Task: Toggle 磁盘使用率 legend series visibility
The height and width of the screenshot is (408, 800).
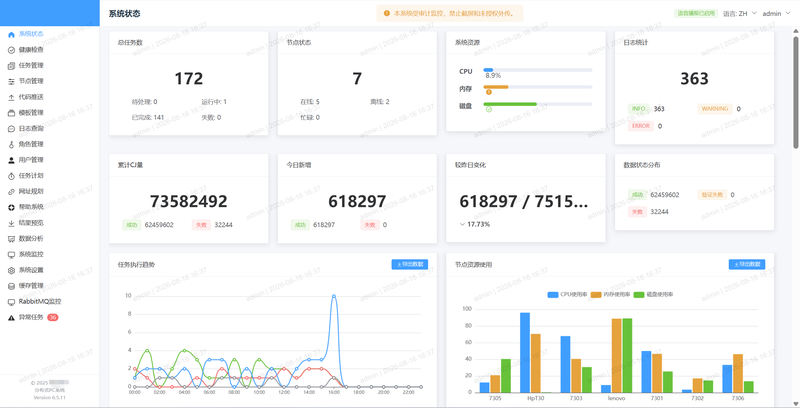Action: tap(654, 295)
